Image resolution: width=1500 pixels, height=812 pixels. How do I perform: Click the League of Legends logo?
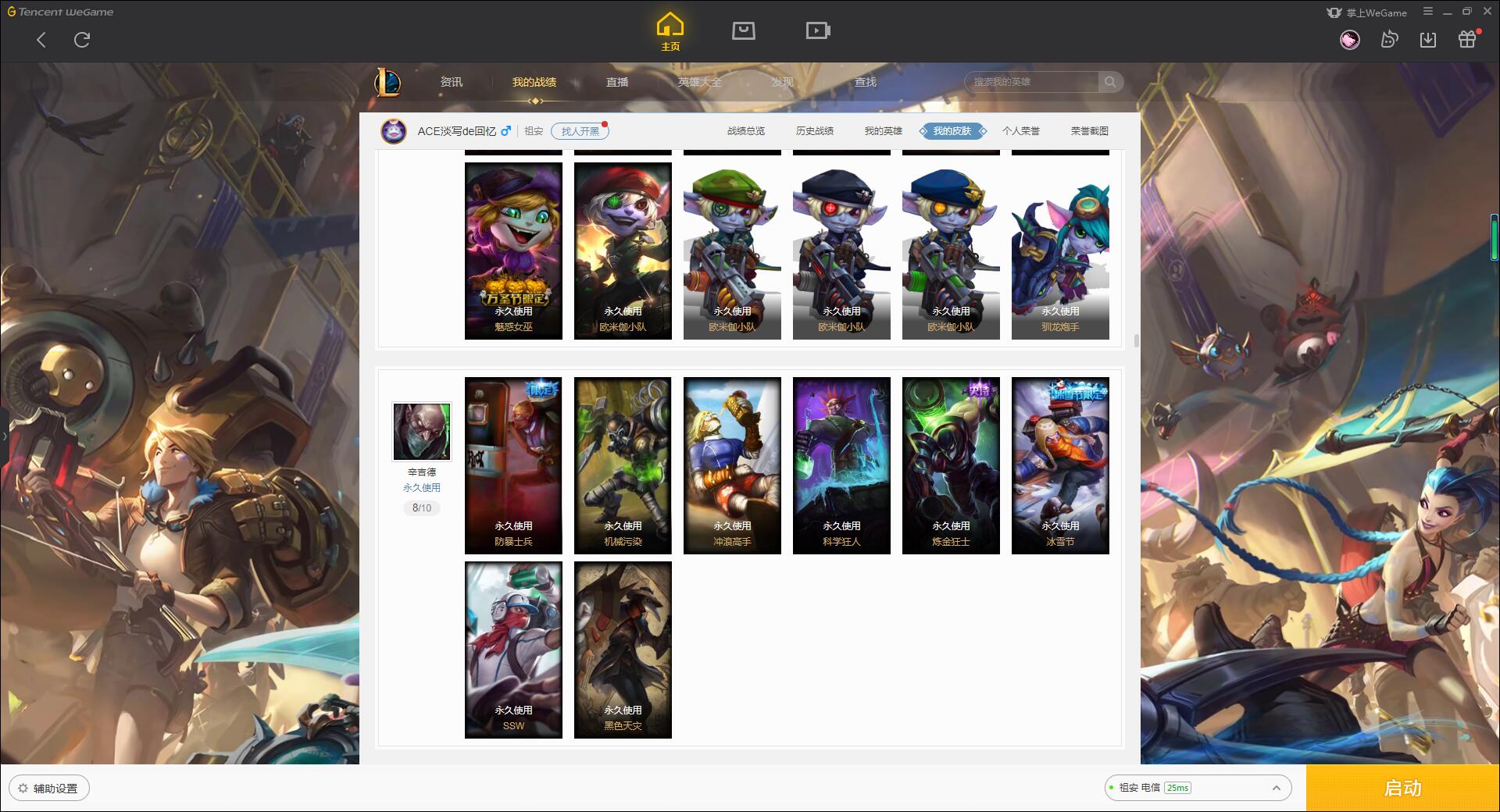click(x=387, y=82)
